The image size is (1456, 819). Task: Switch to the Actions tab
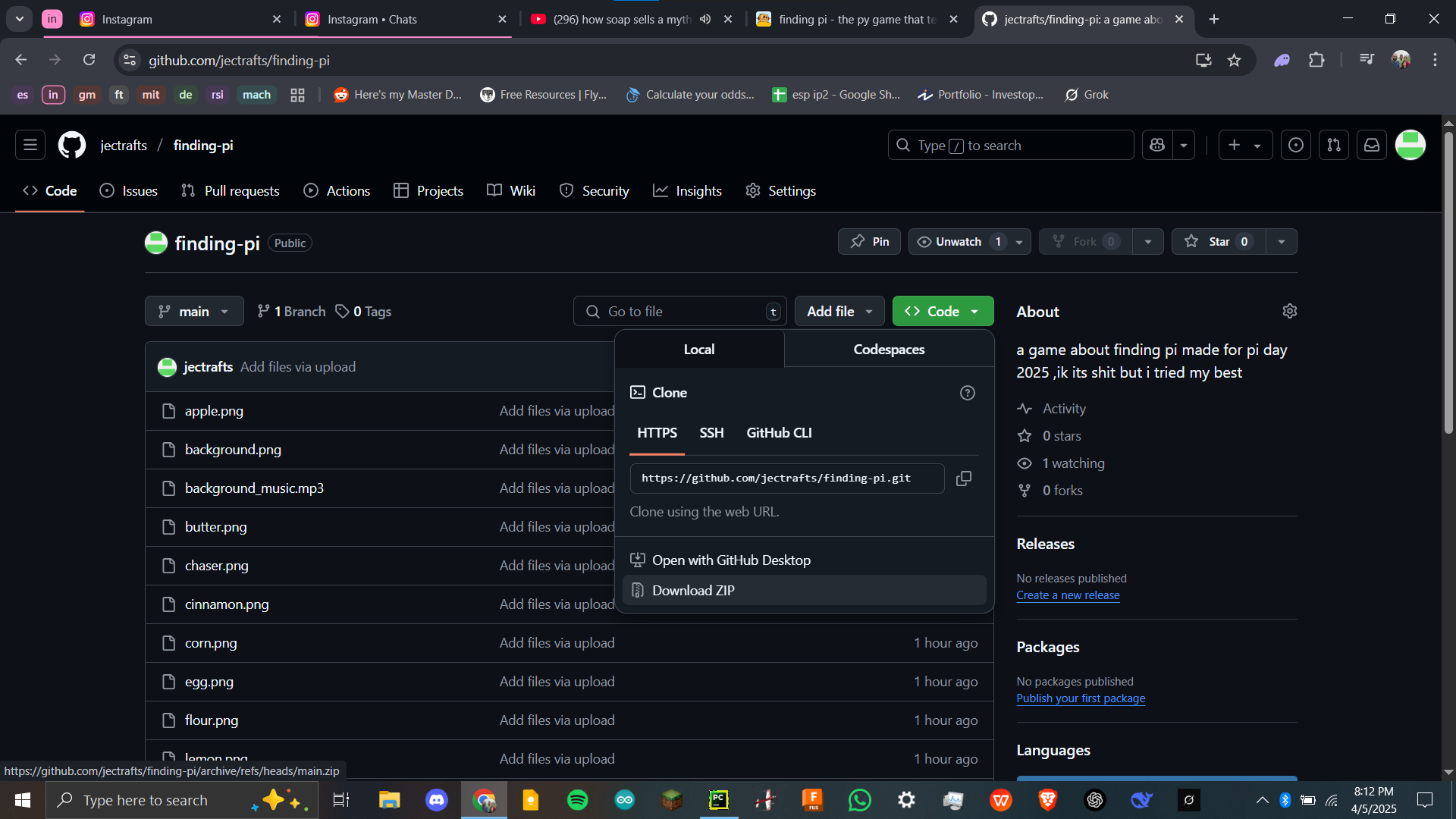point(337,191)
